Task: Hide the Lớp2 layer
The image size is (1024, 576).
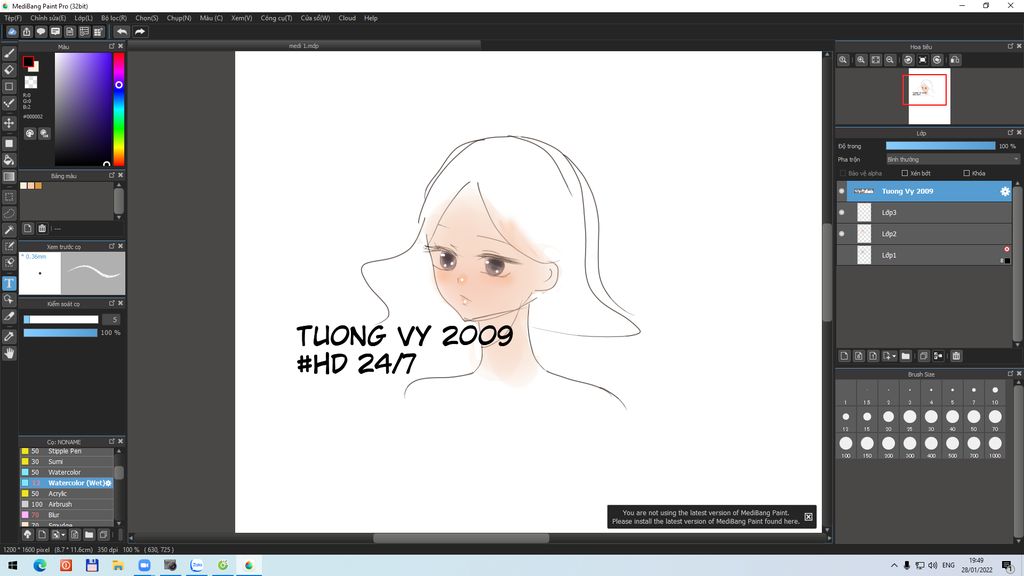Action: 842,234
